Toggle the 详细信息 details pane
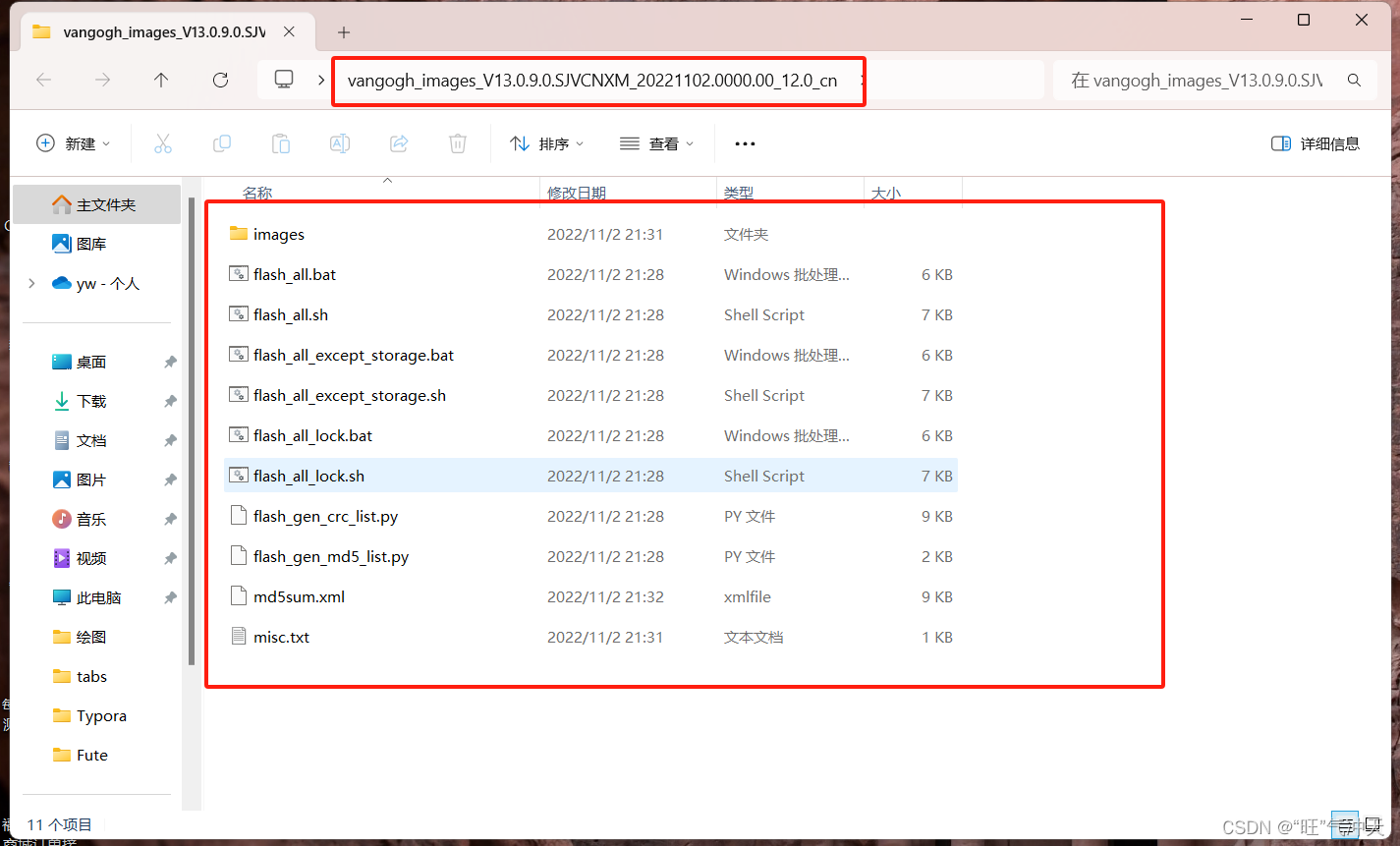This screenshot has height=846, width=1400. pyautogui.click(x=1316, y=143)
